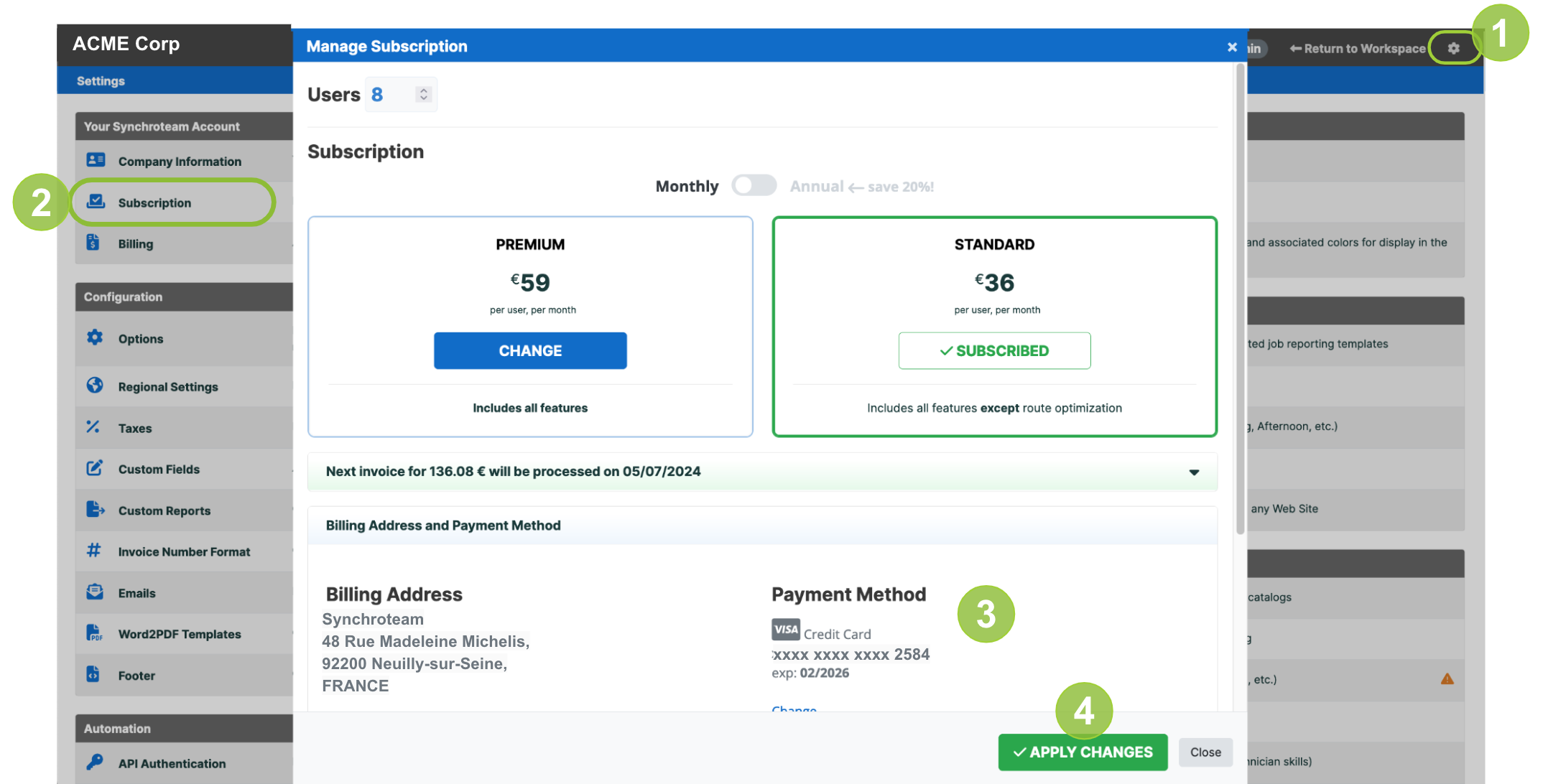Click the Close button in dialog footer
Screen dimensions: 1543x784
tap(1205, 752)
